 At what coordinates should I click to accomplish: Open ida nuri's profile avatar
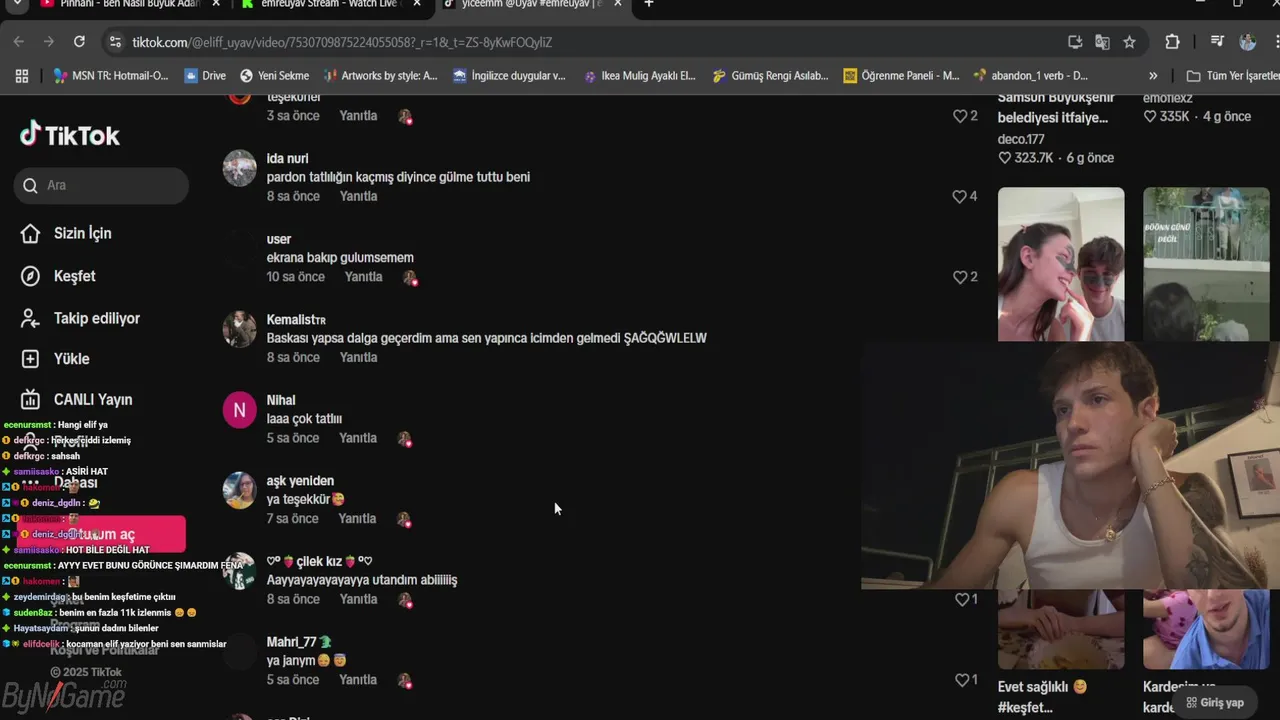(x=239, y=168)
